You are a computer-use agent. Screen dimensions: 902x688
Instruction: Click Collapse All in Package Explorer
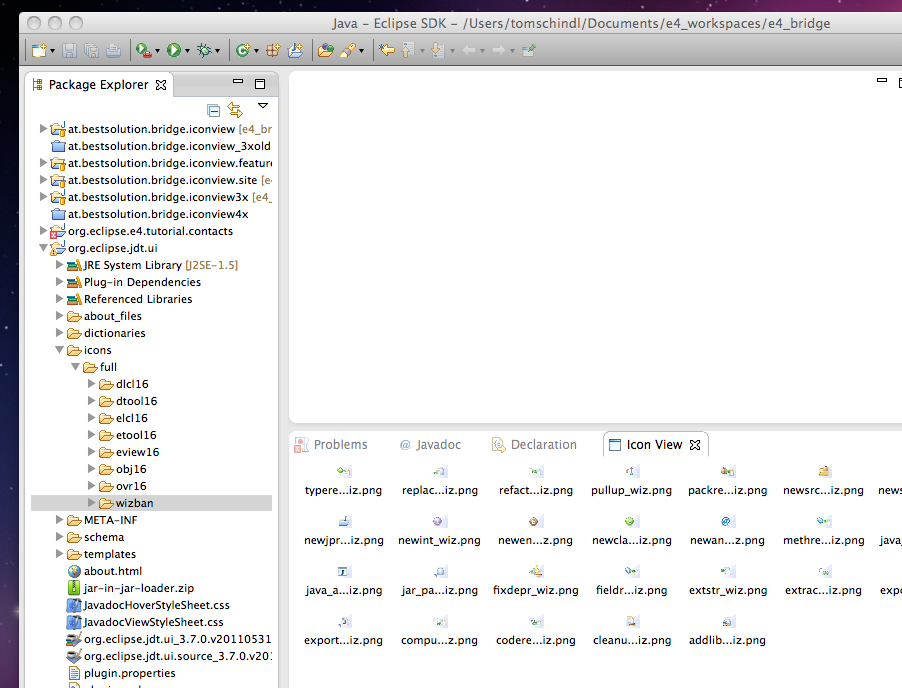coord(213,110)
